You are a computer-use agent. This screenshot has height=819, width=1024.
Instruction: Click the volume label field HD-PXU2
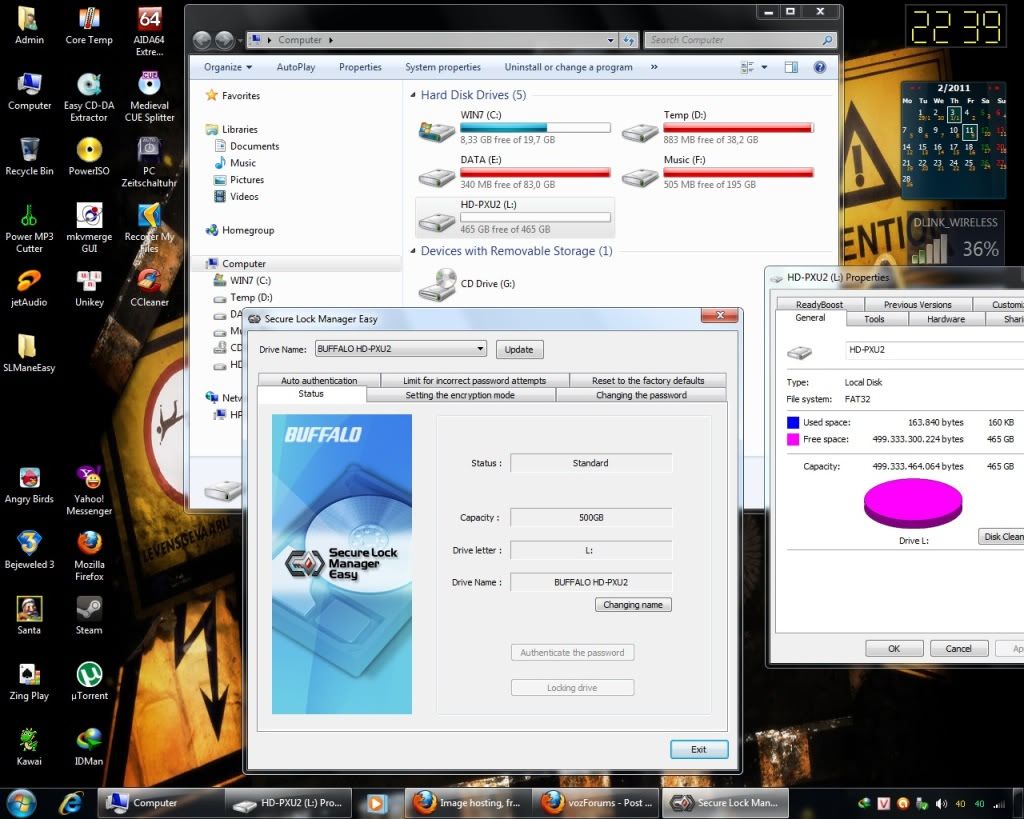(935, 350)
